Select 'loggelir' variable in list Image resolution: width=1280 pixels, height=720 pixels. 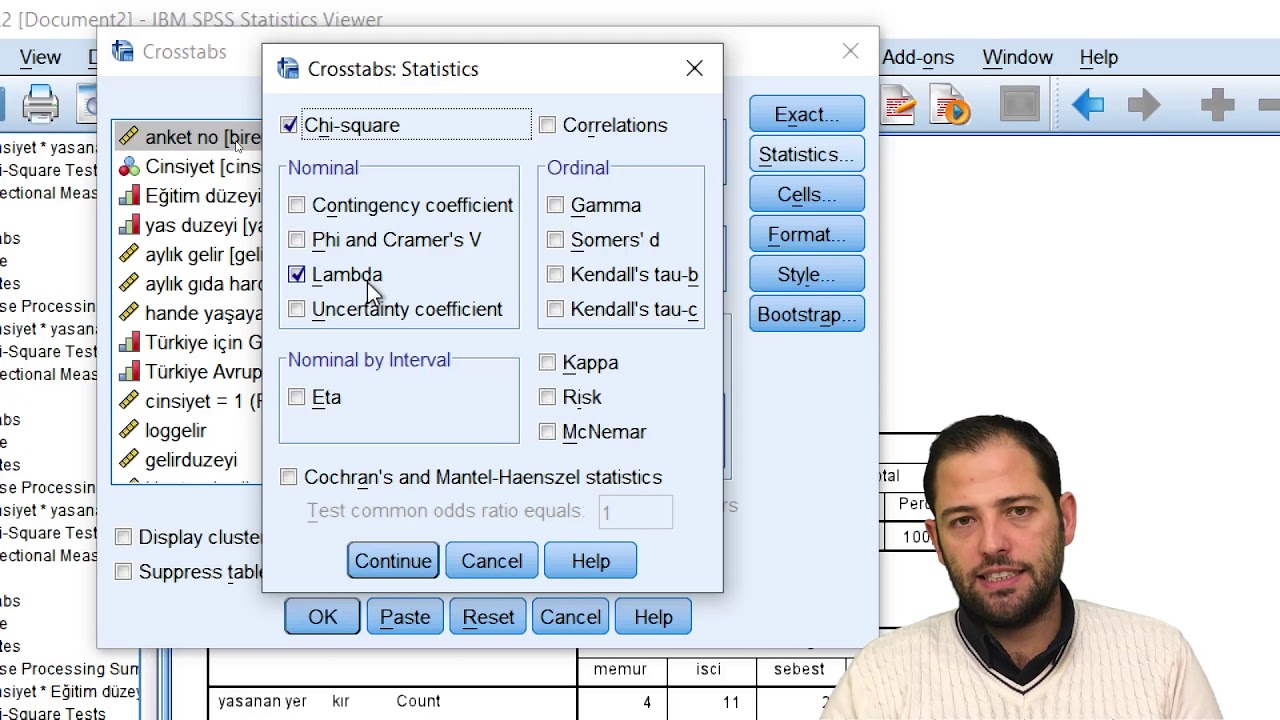pyautogui.click(x=188, y=430)
